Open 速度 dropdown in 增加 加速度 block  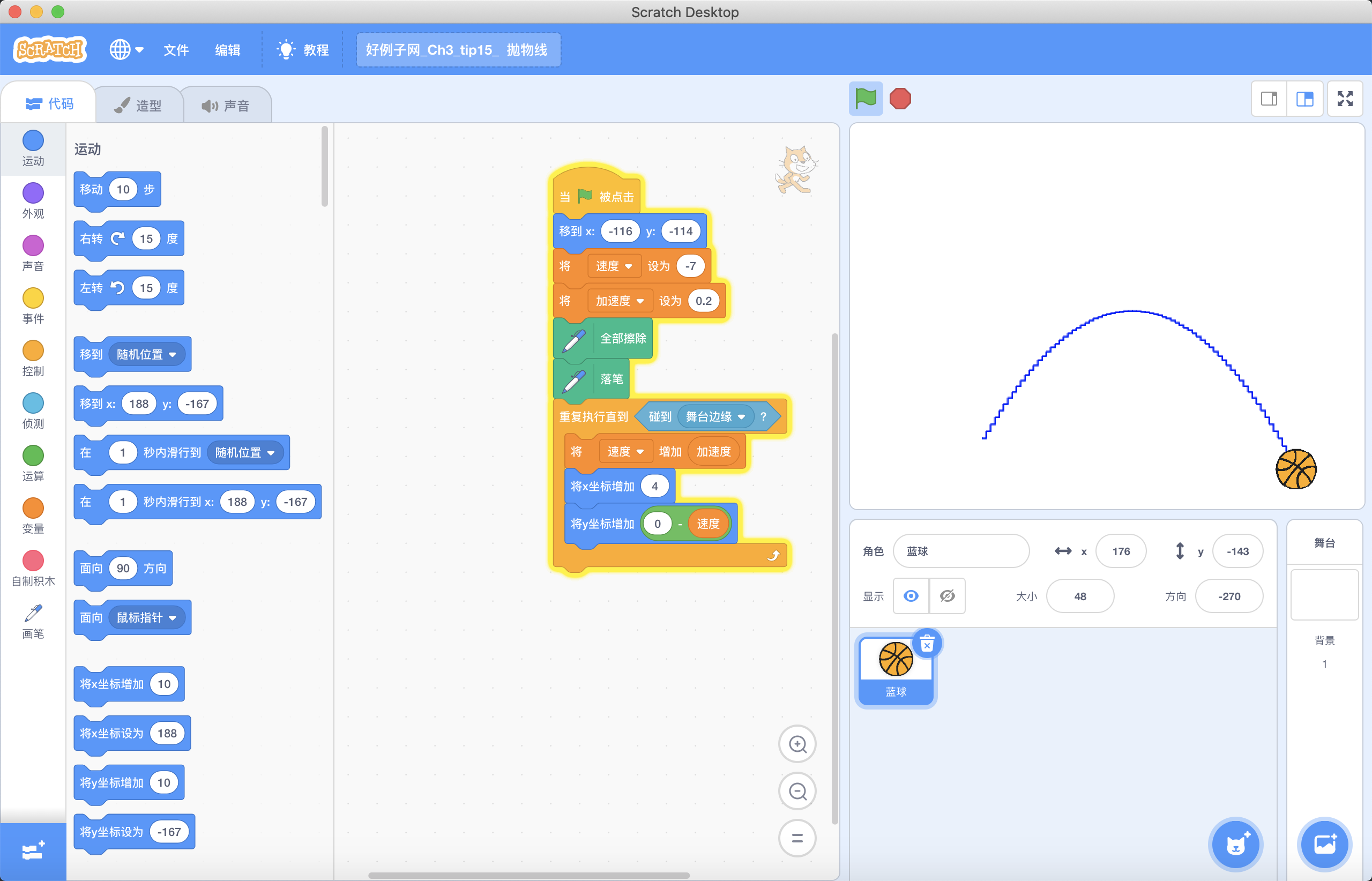click(x=625, y=451)
